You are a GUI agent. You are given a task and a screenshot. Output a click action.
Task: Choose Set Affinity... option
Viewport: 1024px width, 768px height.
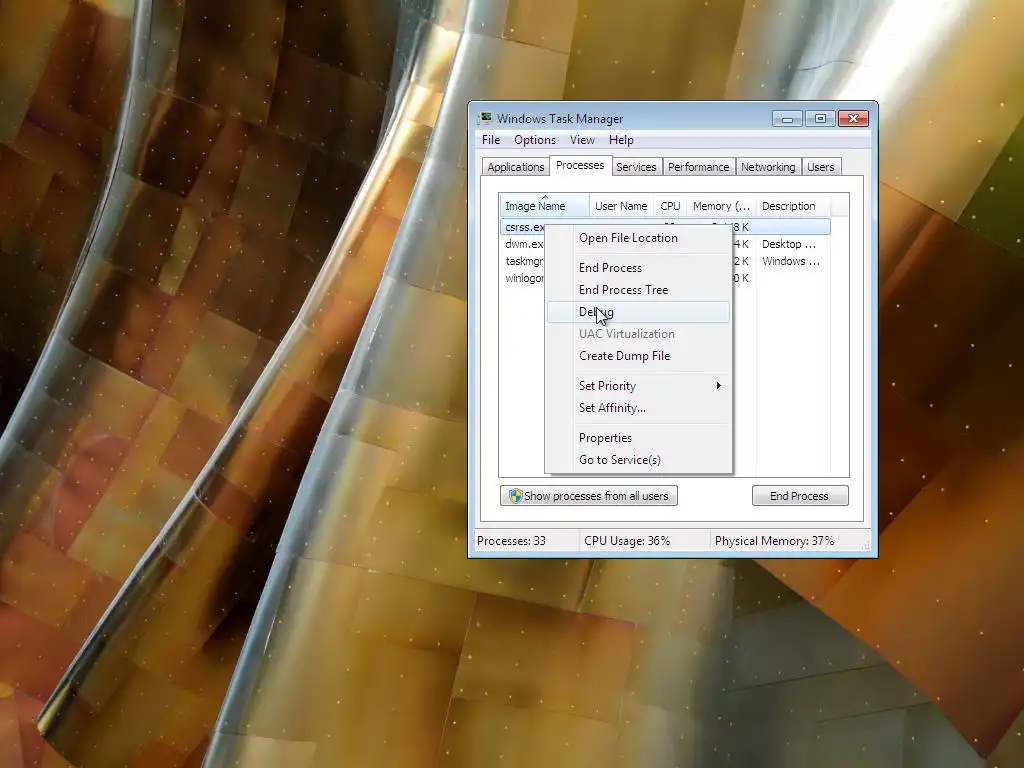639,408
